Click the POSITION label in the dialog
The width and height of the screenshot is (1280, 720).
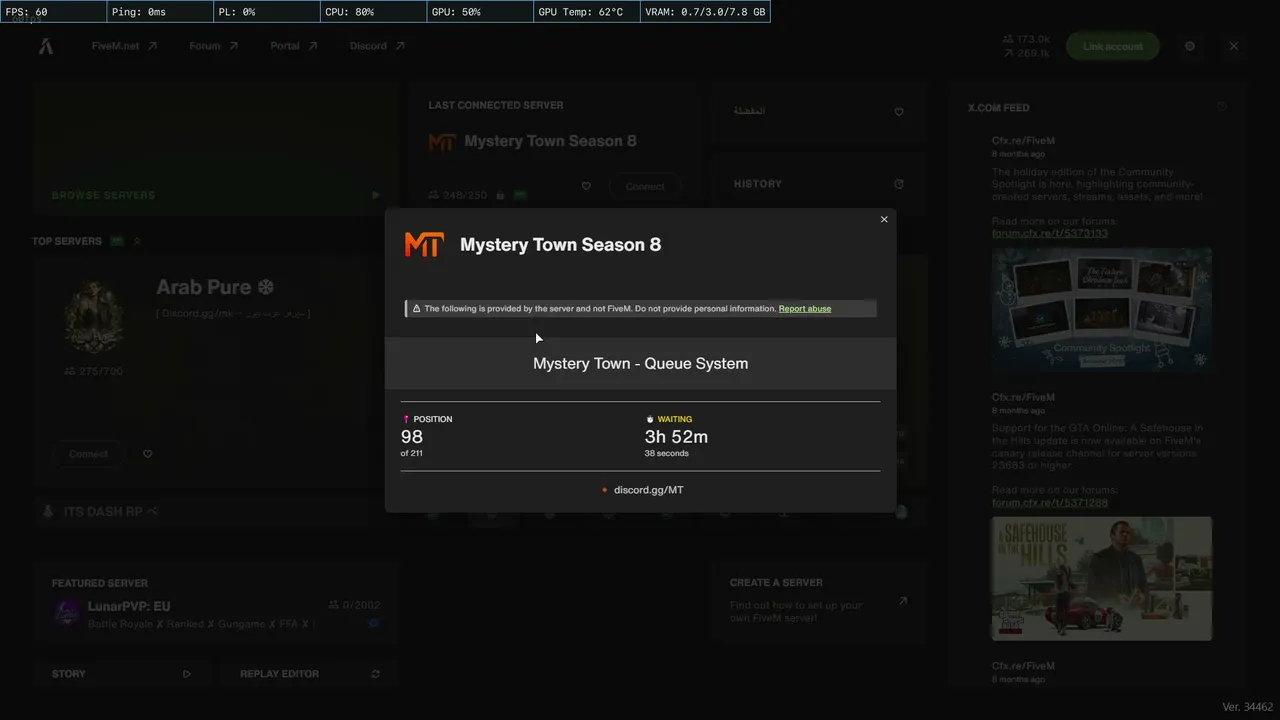coord(433,419)
